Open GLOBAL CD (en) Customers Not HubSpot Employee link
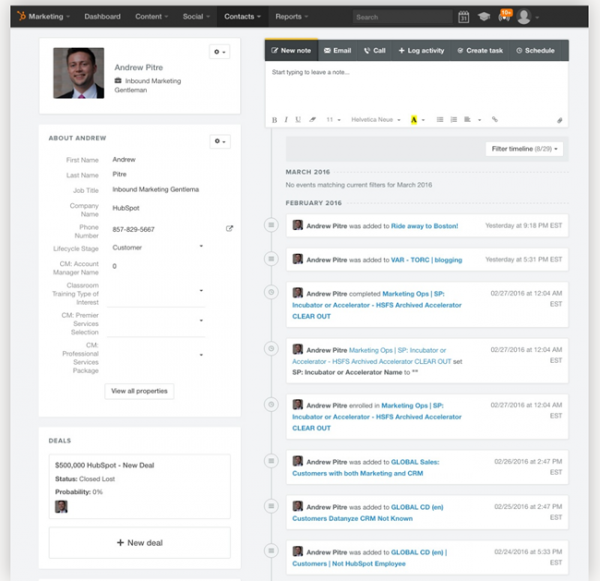 pyautogui.click(x=370, y=558)
